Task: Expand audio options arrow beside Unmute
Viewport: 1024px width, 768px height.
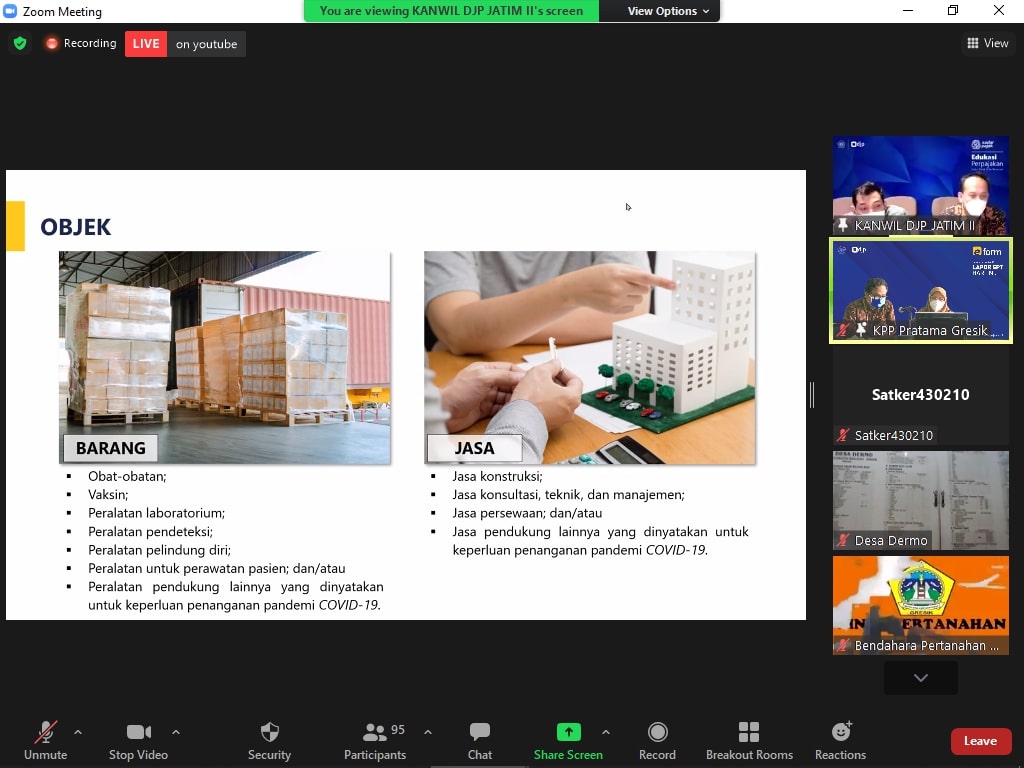Action: point(78,732)
